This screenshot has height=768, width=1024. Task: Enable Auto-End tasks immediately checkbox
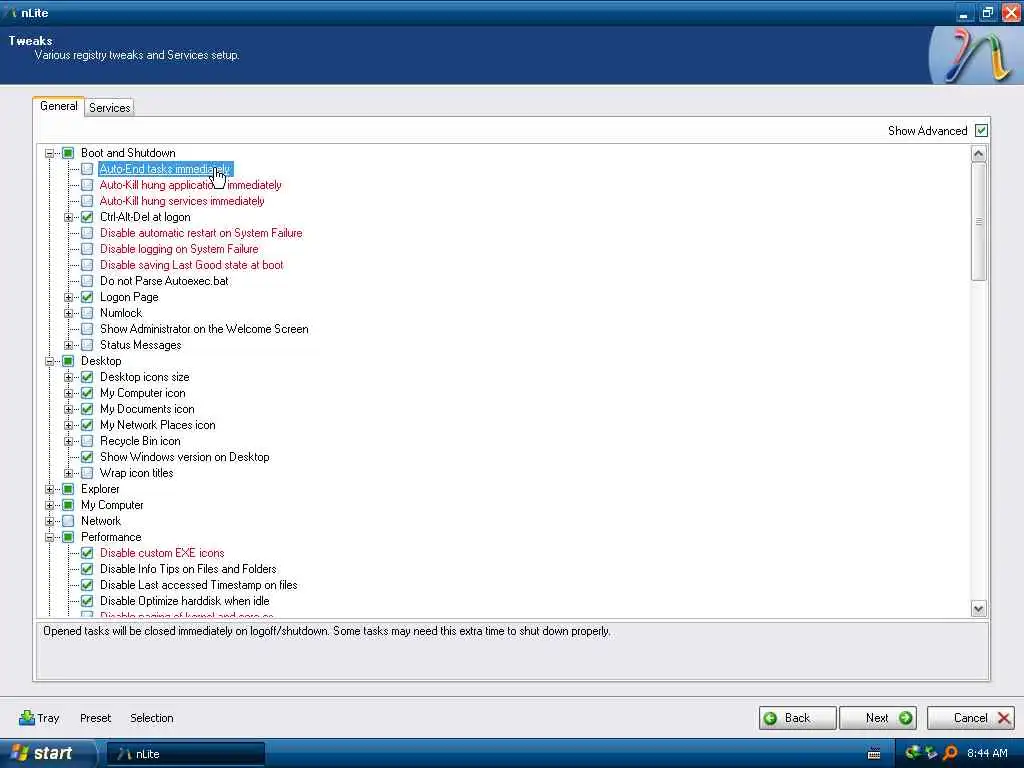pos(87,169)
